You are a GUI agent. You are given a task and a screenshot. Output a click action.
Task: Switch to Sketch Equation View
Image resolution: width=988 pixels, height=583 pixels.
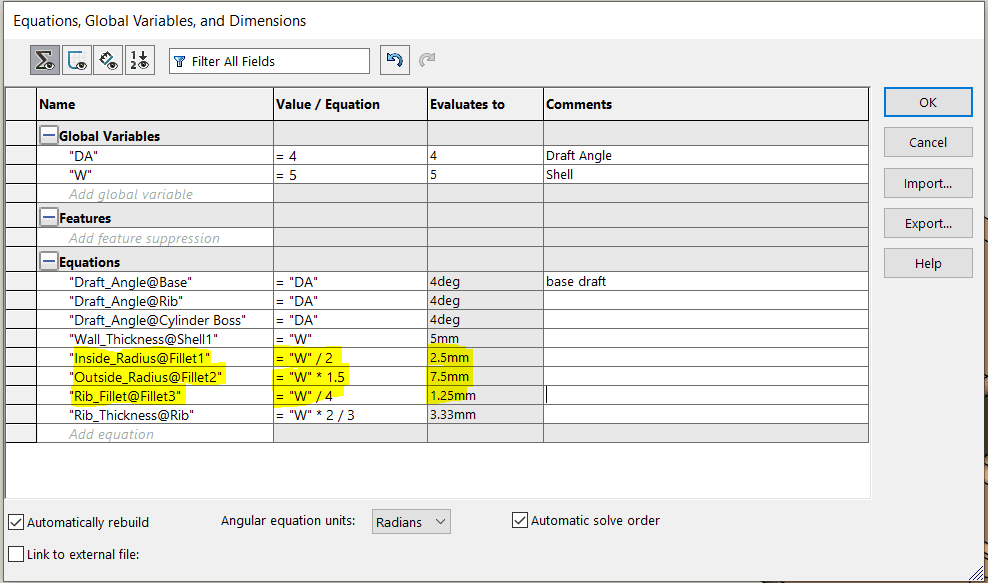click(76, 61)
